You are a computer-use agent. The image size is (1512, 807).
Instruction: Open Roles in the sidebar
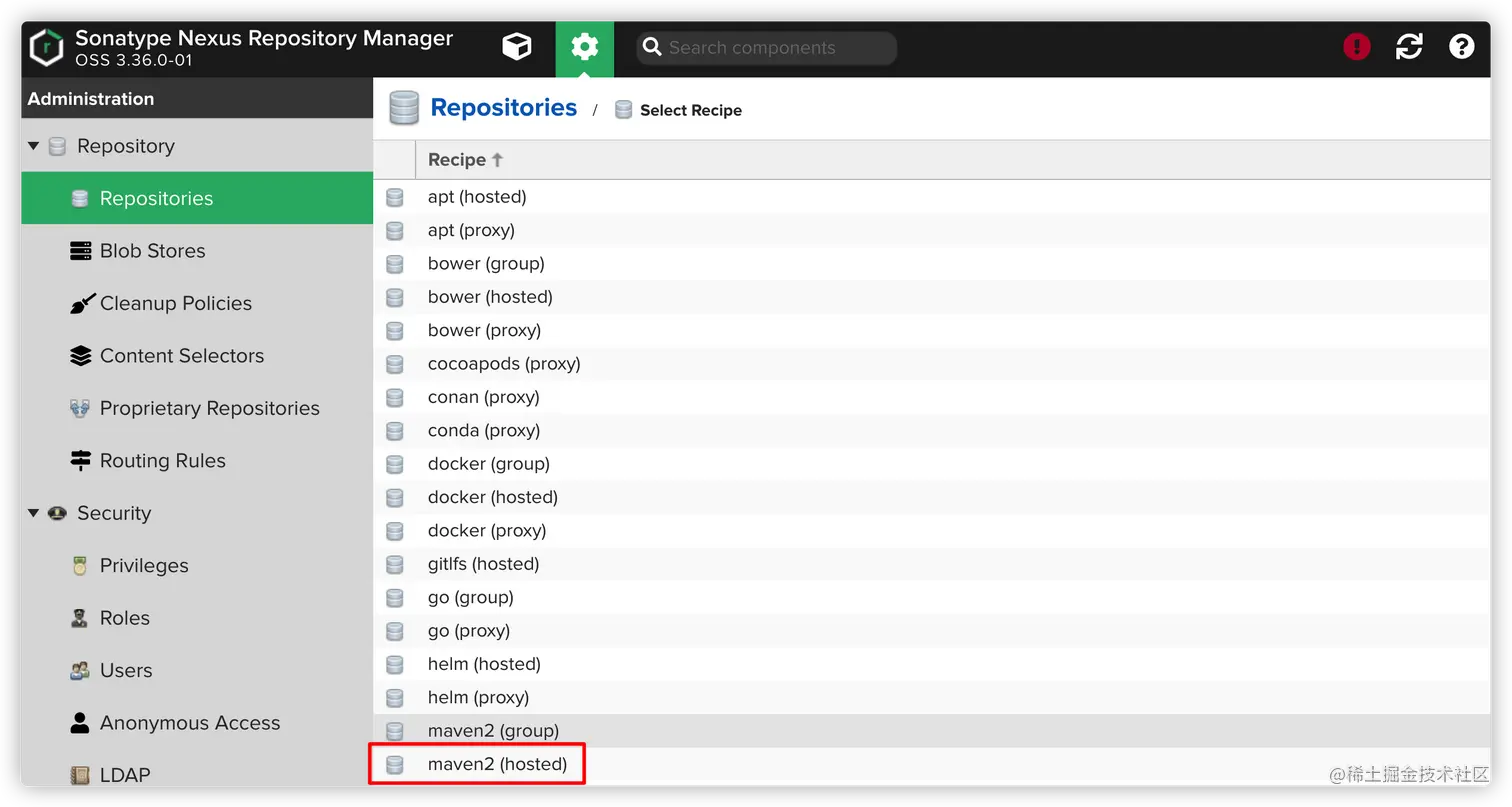(x=197, y=618)
